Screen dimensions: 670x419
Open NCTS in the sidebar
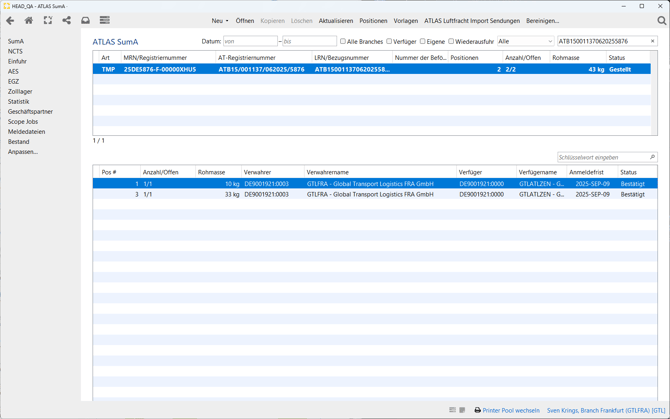click(15, 51)
